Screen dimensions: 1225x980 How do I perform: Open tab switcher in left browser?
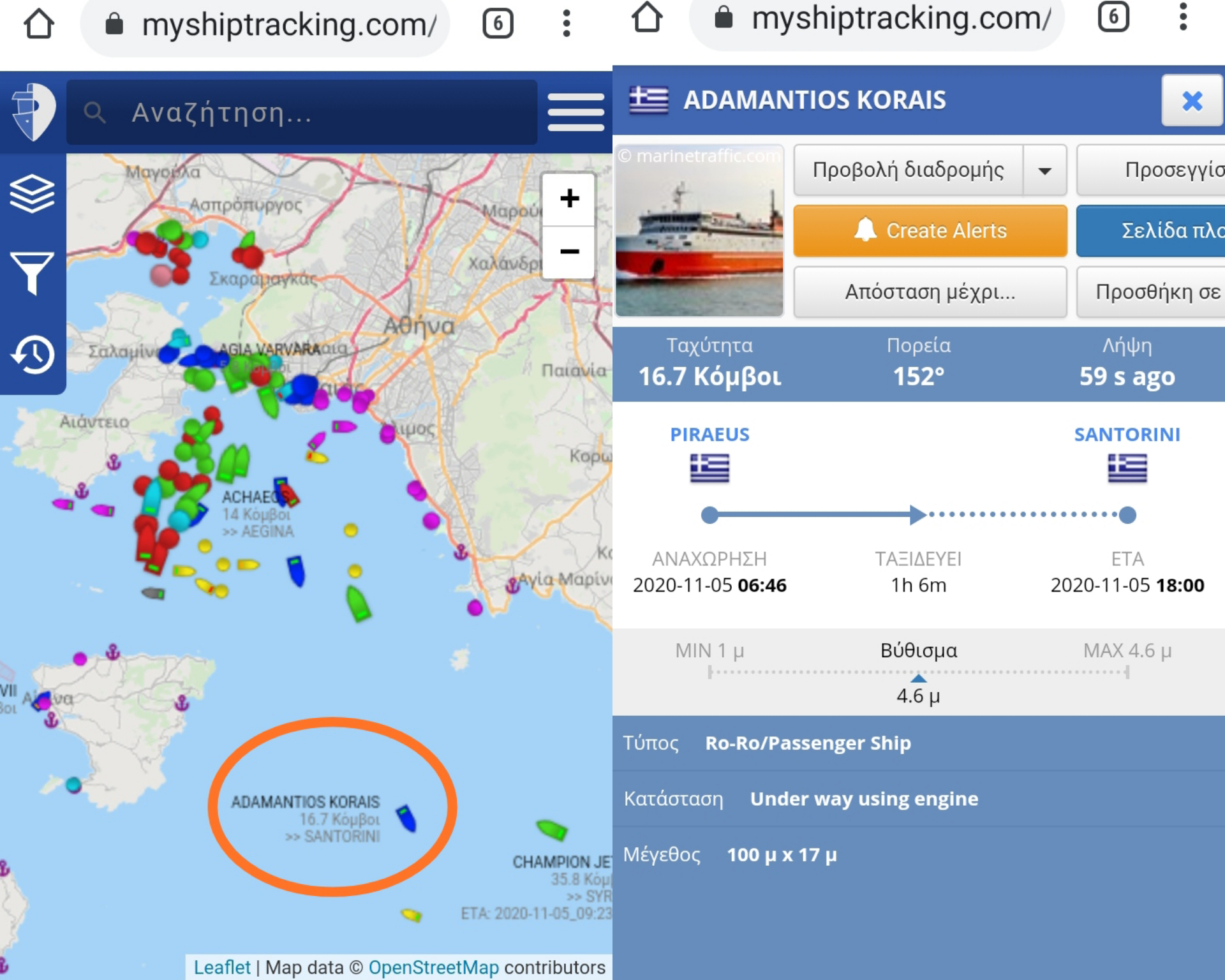click(498, 24)
